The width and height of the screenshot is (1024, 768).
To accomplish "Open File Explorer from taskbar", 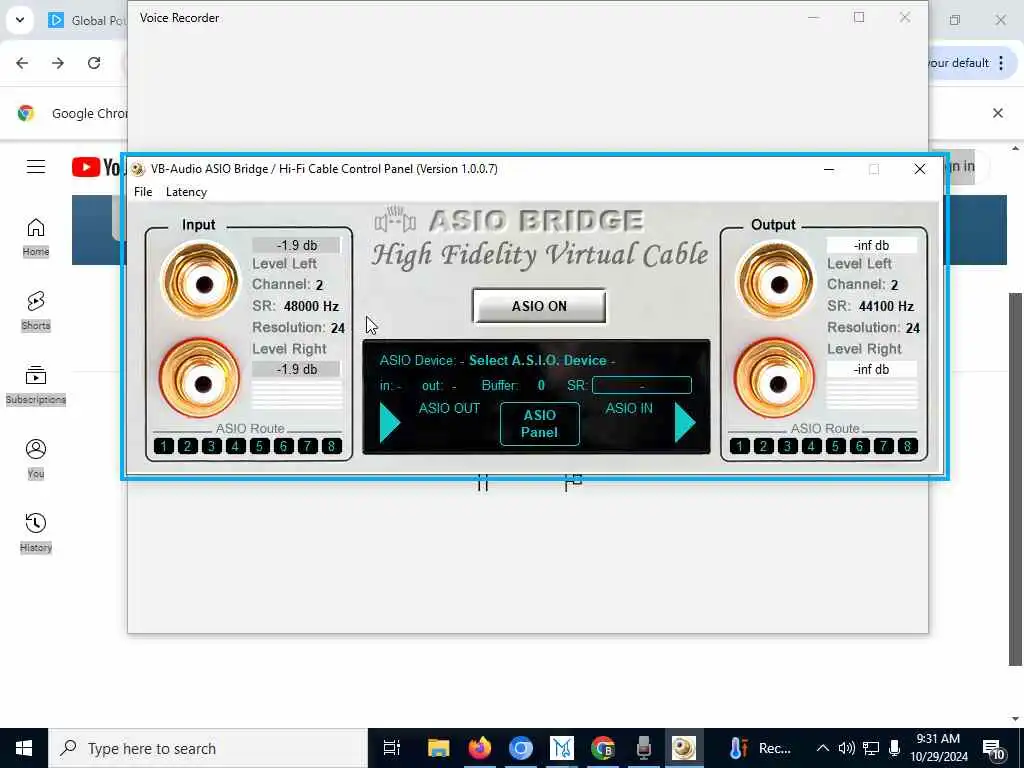I will pos(439,748).
